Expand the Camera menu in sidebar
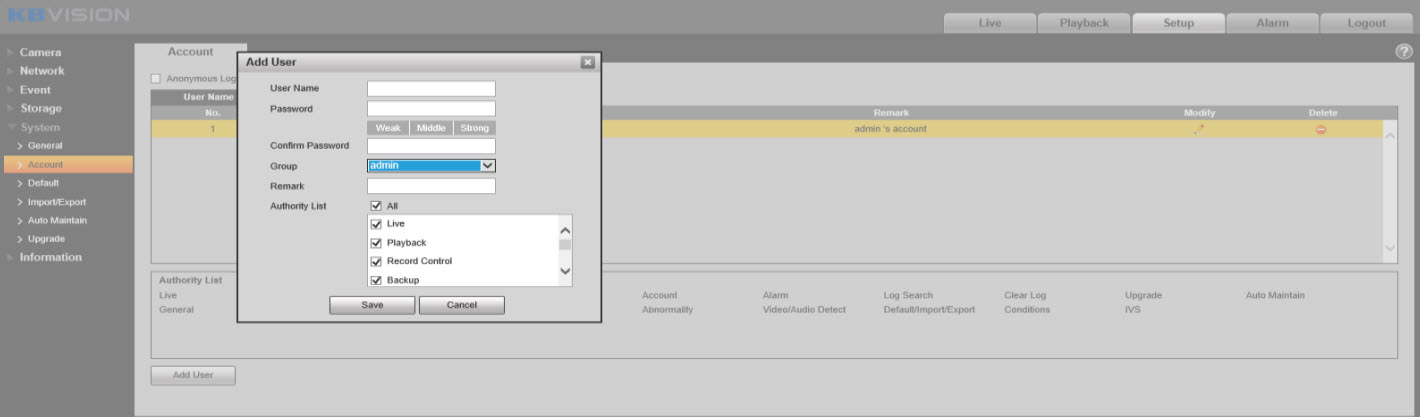The height and width of the screenshot is (417, 1420). coord(40,52)
